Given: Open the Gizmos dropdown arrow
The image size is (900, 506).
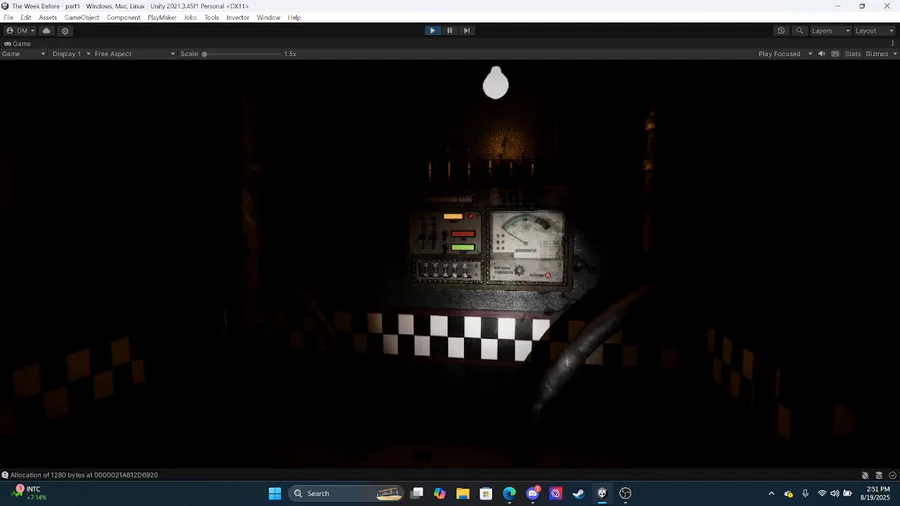Looking at the screenshot, I should [x=895, y=54].
